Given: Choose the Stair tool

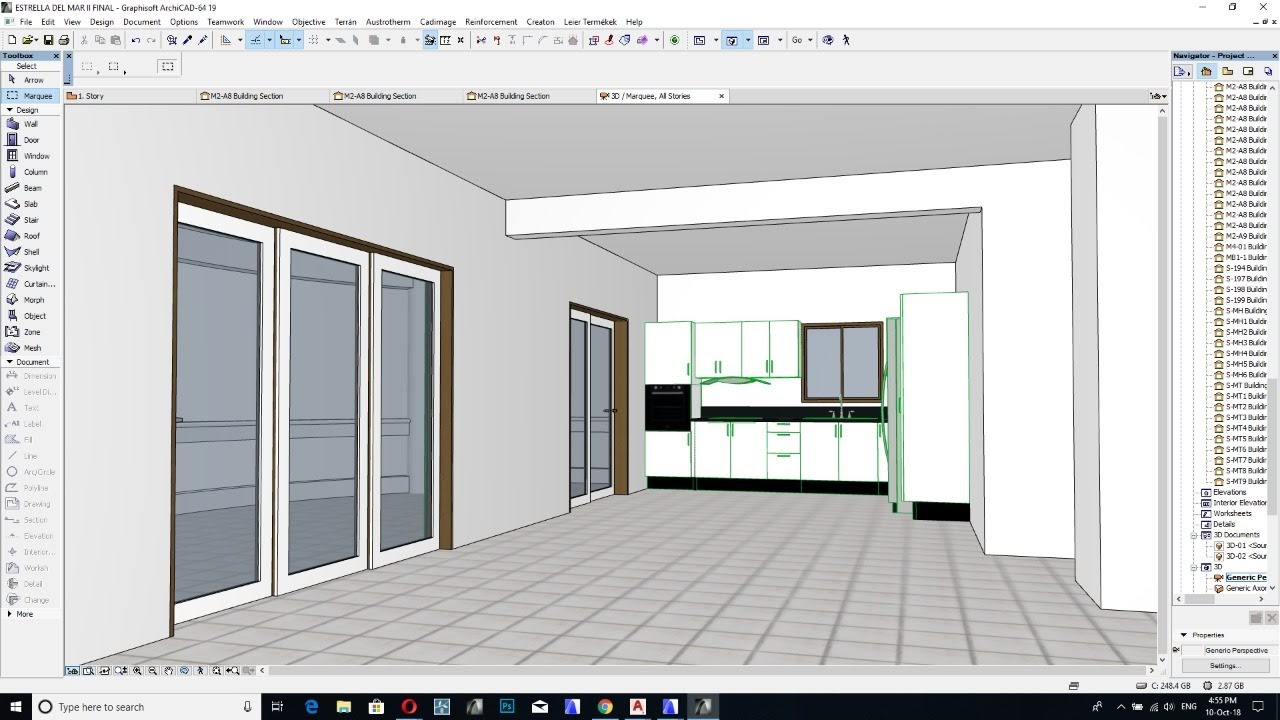Looking at the screenshot, I should pyautogui.click(x=31, y=220).
